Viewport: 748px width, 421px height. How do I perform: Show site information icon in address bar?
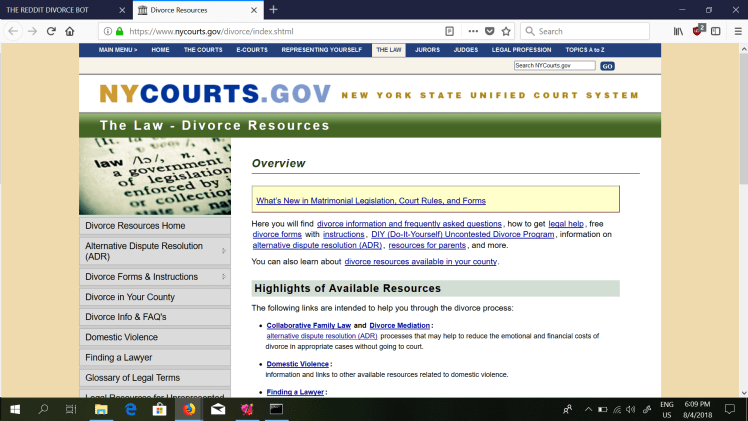click(x=108, y=31)
